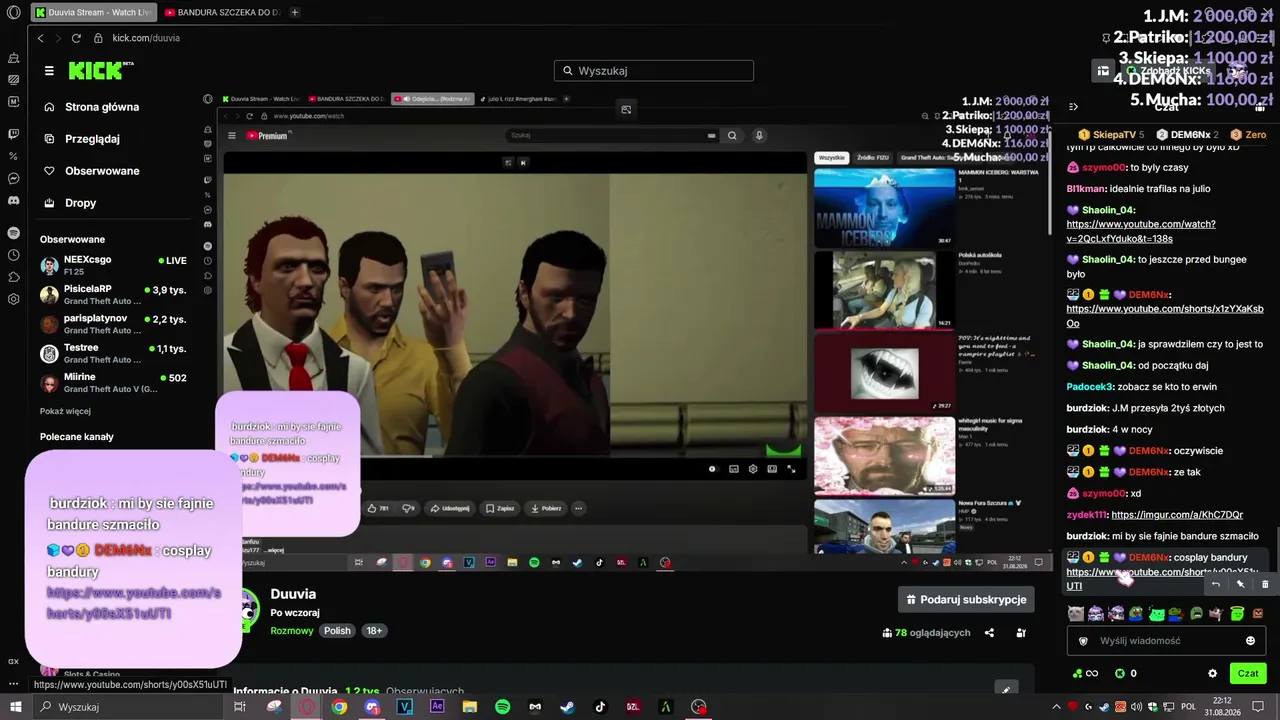Send message with the green Czat button

1248,674
